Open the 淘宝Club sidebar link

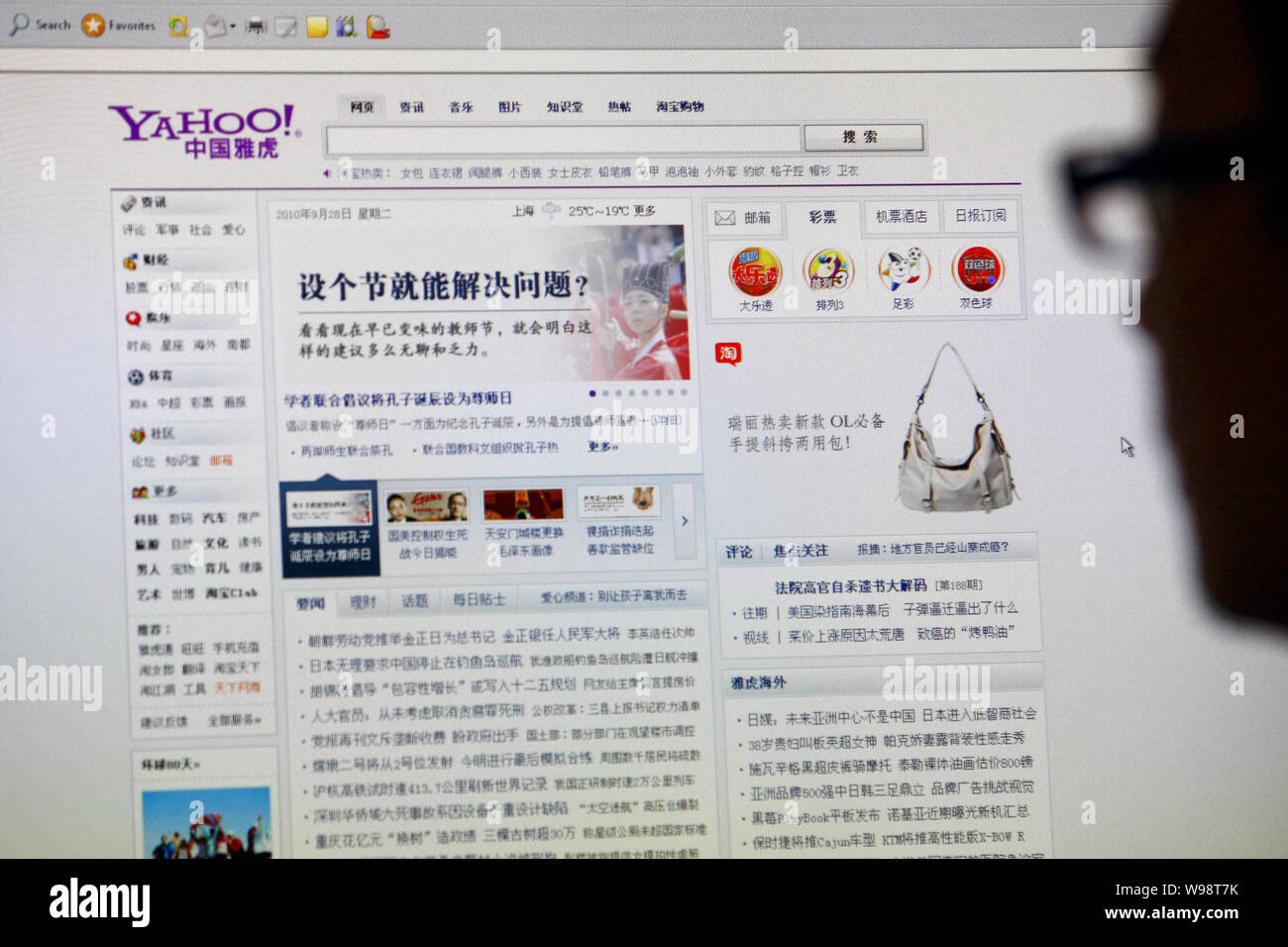(232, 593)
